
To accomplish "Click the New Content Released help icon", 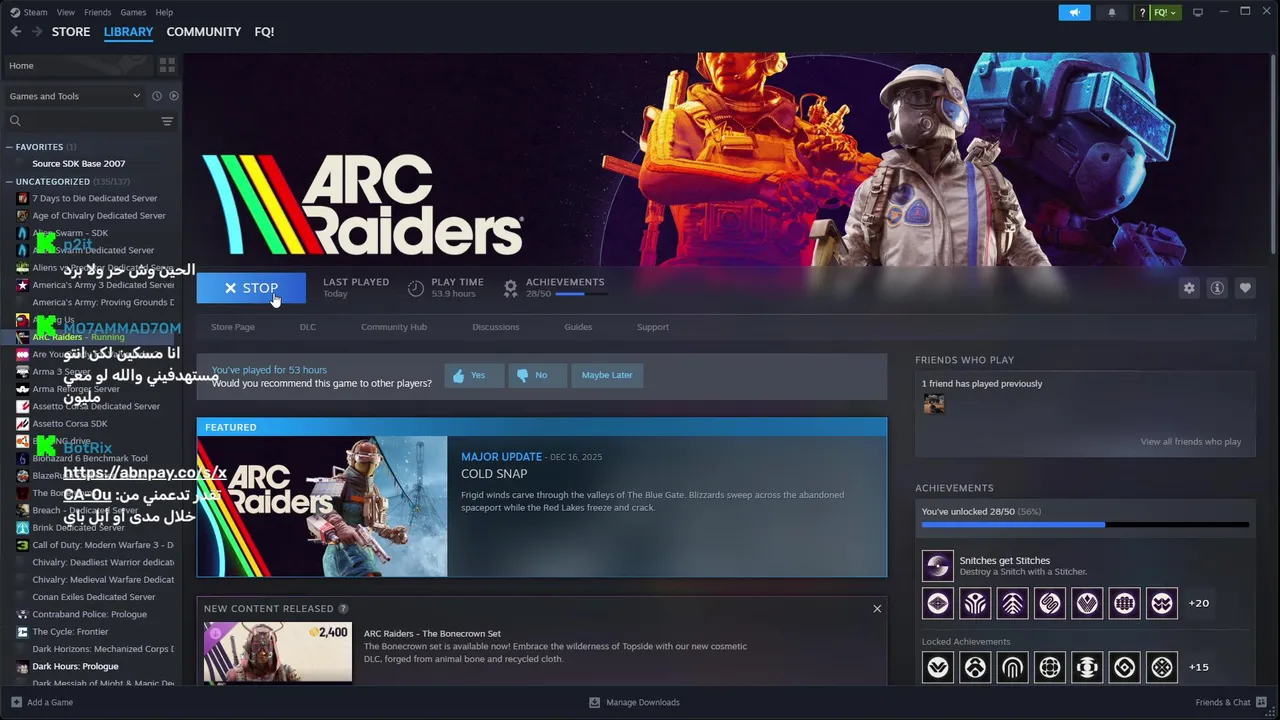I will (343, 608).
